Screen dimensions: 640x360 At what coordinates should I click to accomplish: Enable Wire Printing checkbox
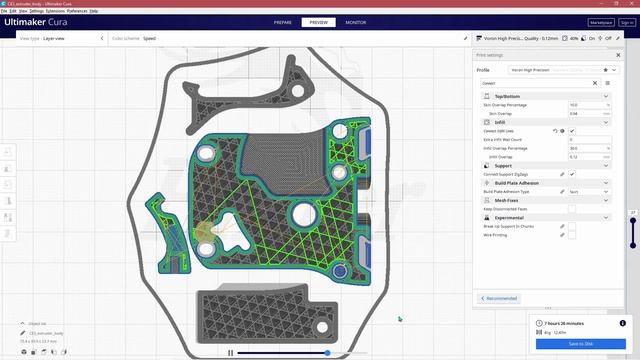pyautogui.click(x=572, y=235)
